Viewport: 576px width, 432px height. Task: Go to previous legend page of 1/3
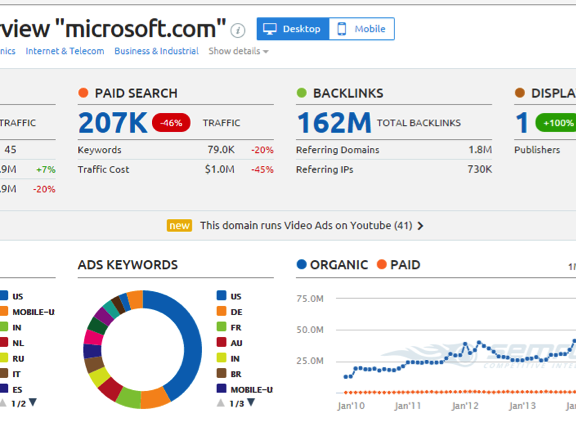(220, 403)
